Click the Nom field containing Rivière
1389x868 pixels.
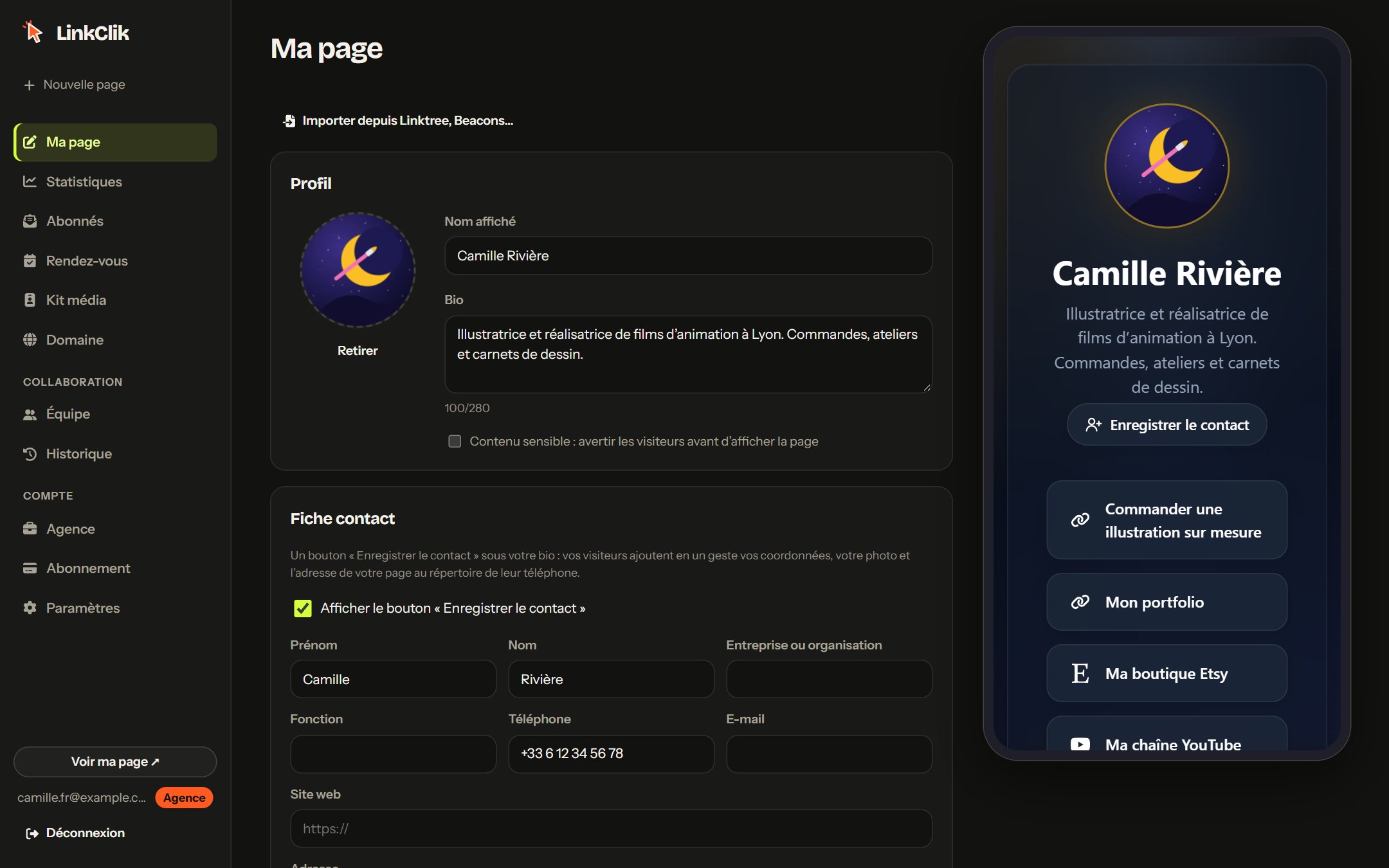point(611,679)
